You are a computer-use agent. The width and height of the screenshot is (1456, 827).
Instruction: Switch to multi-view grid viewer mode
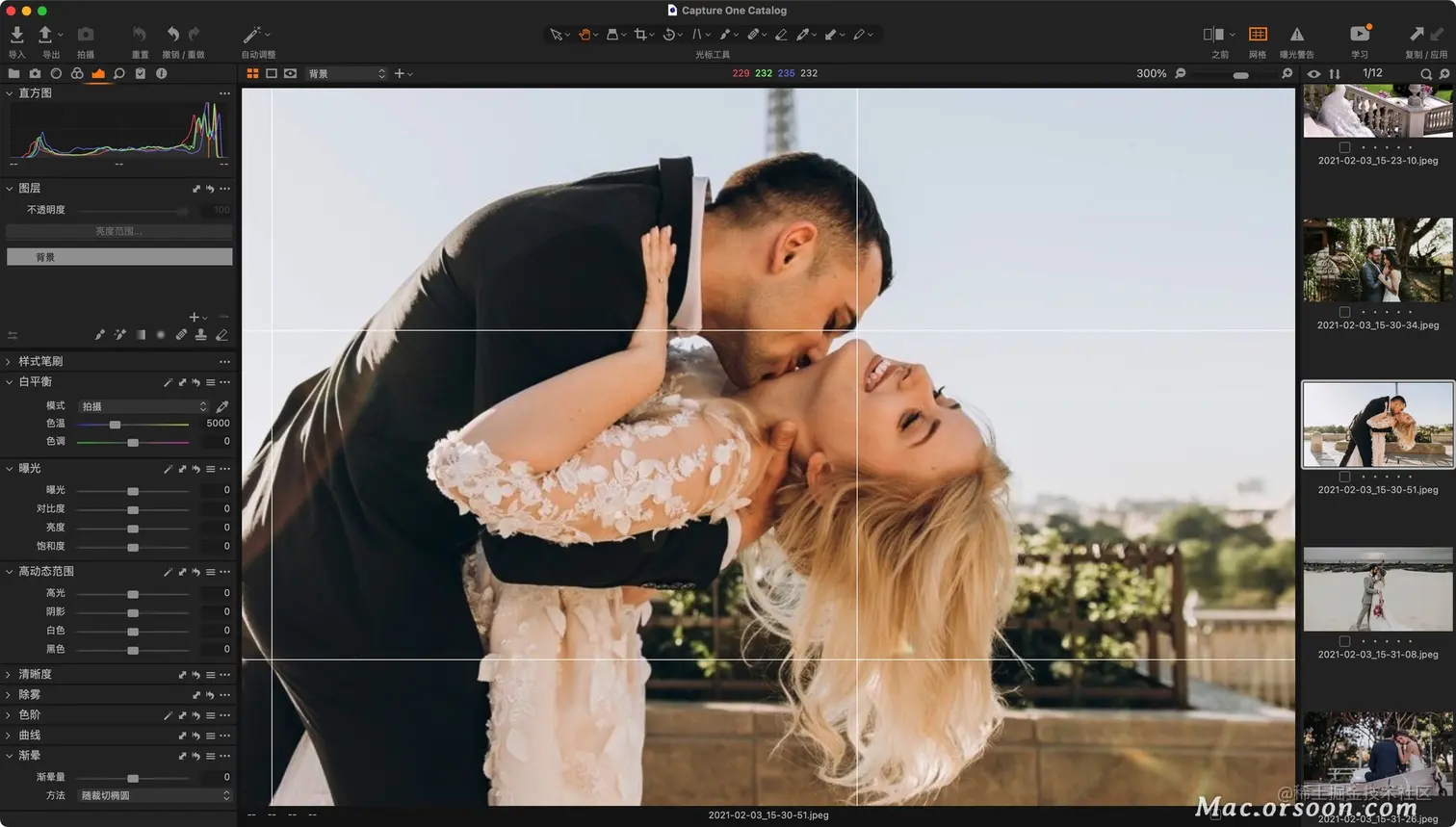(x=252, y=73)
